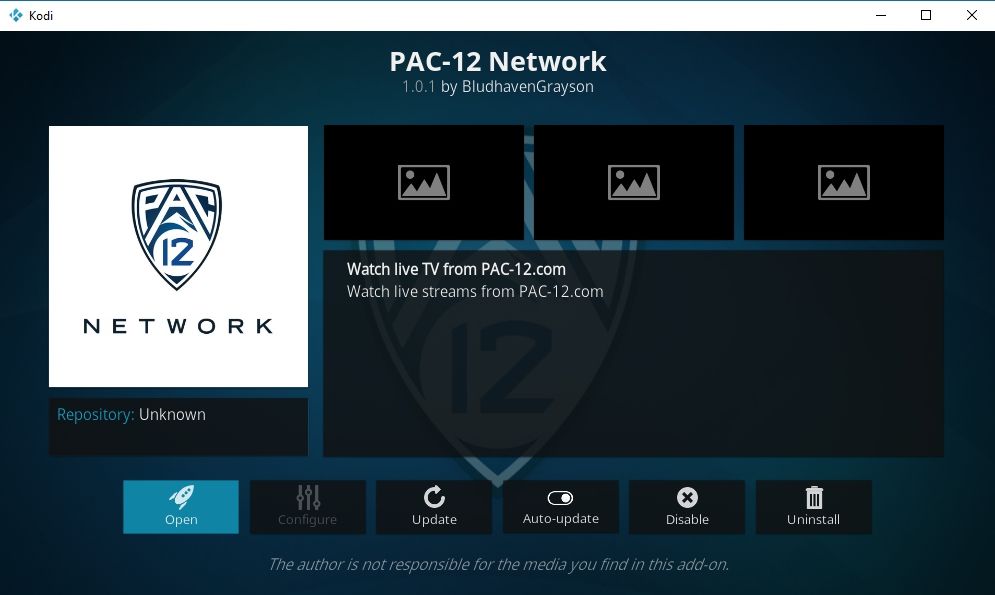Click the Kodi app icon in title bar

pos(16,15)
